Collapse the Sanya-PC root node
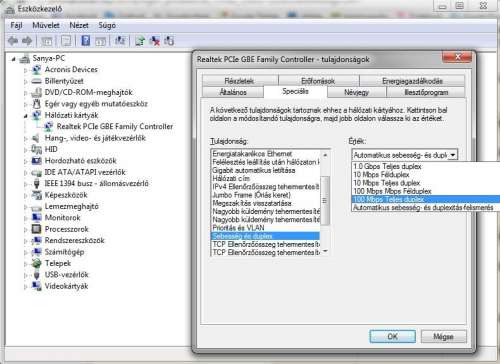The image size is (500, 364). [13, 59]
